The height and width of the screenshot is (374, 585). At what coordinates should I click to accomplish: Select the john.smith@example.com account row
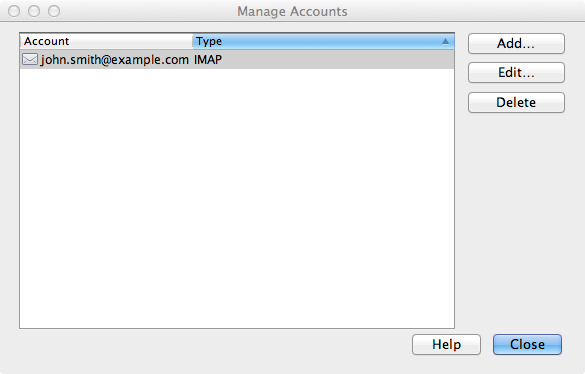point(237,59)
